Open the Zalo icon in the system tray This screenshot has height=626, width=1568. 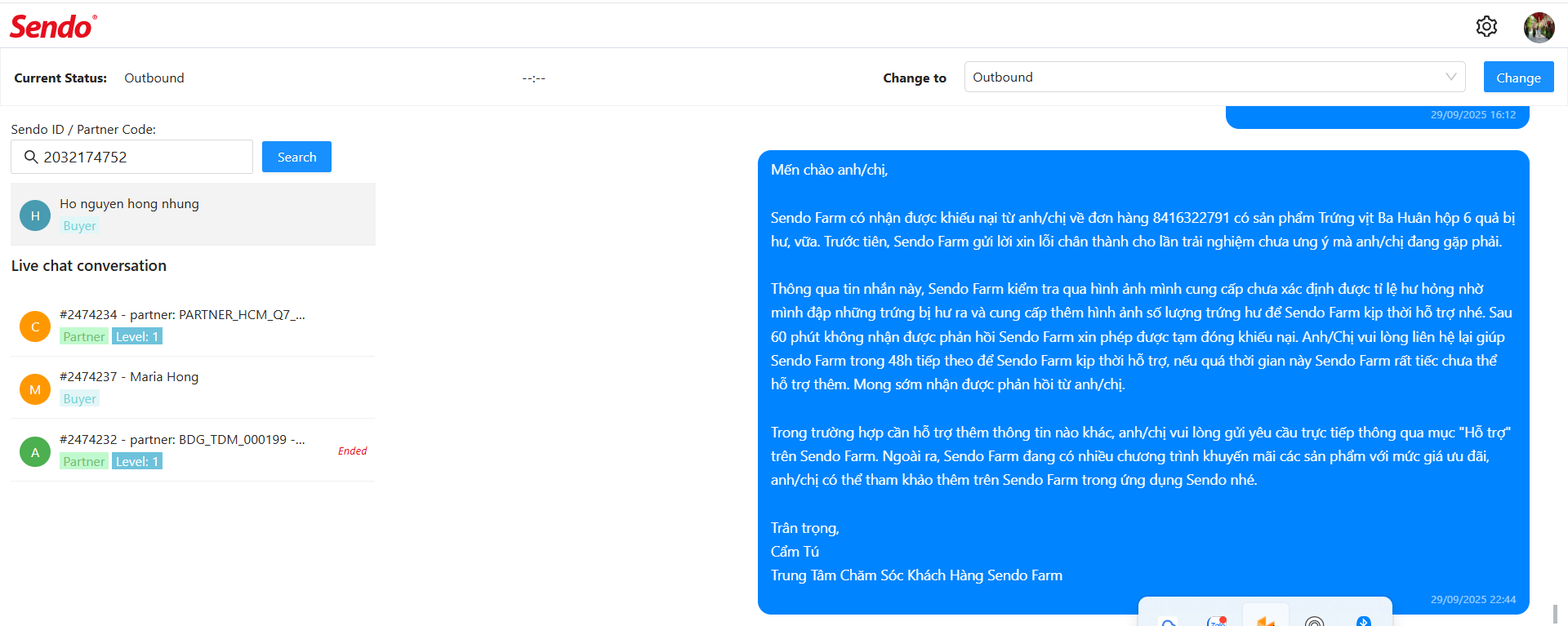point(1217,621)
